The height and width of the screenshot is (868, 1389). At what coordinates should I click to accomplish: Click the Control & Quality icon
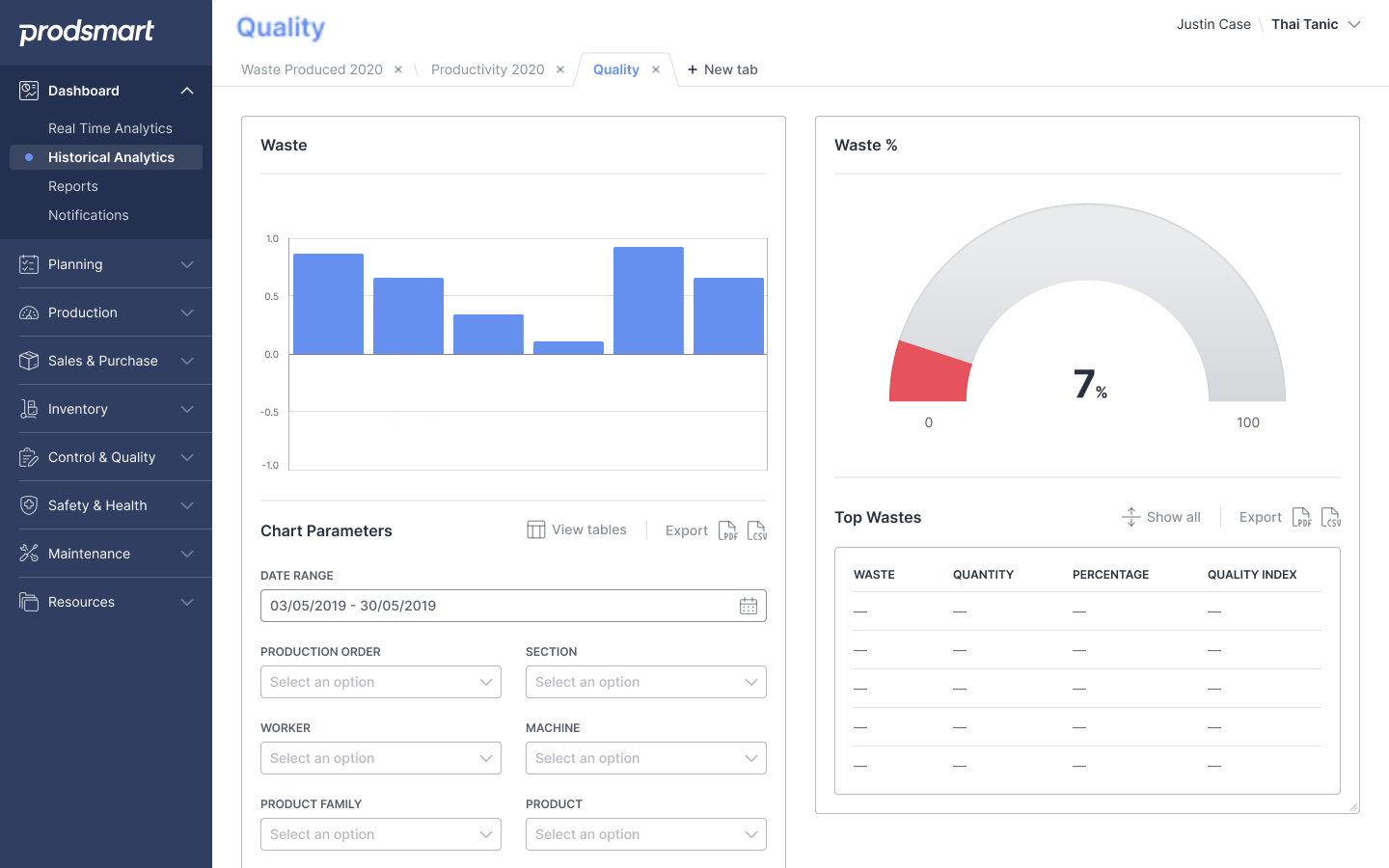[x=29, y=457]
